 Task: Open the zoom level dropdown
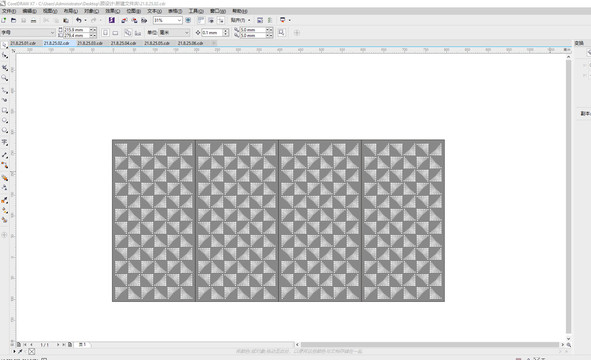coord(179,20)
